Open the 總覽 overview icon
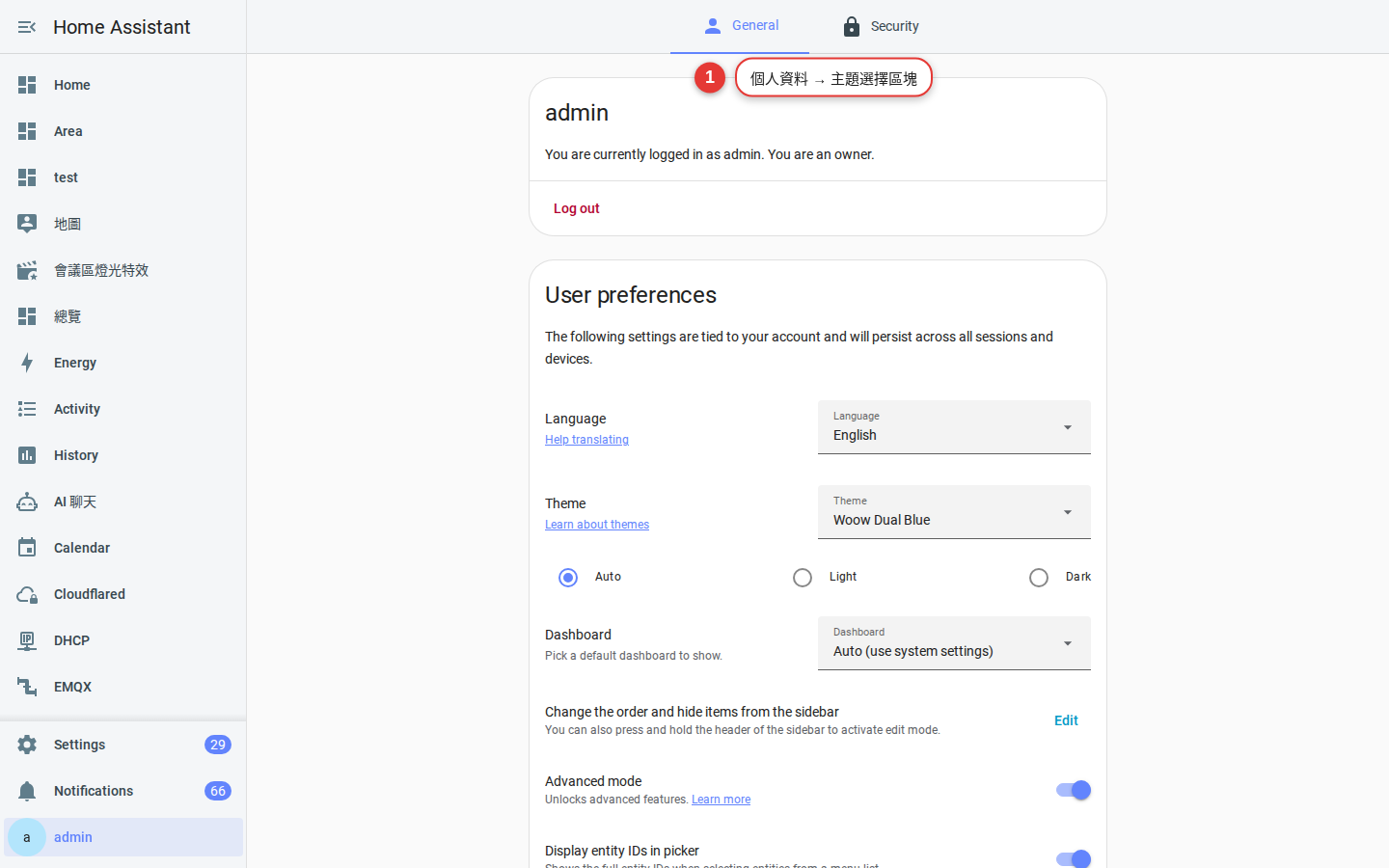This screenshot has height=868, width=1389. (27, 316)
